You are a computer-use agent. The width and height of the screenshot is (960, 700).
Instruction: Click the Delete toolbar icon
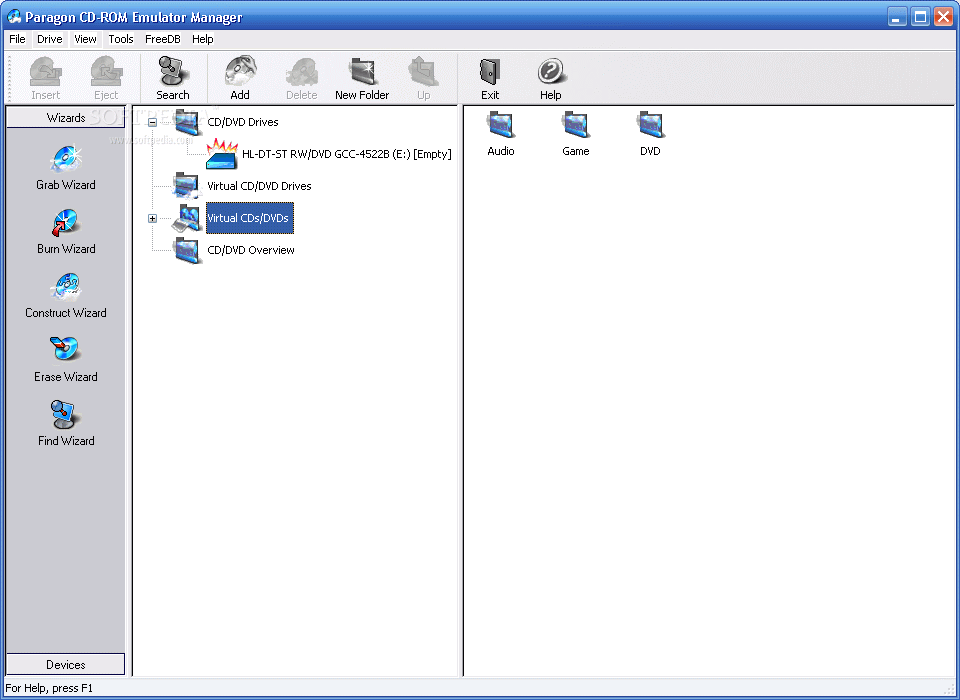(x=302, y=72)
